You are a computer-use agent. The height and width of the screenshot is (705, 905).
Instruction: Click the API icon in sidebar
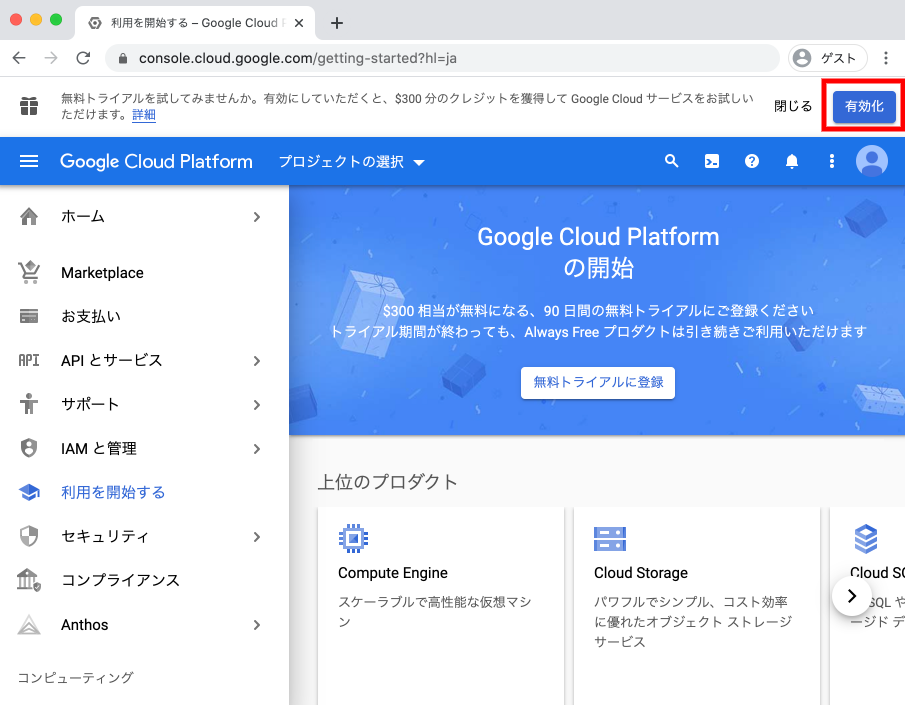pyautogui.click(x=29, y=360)
